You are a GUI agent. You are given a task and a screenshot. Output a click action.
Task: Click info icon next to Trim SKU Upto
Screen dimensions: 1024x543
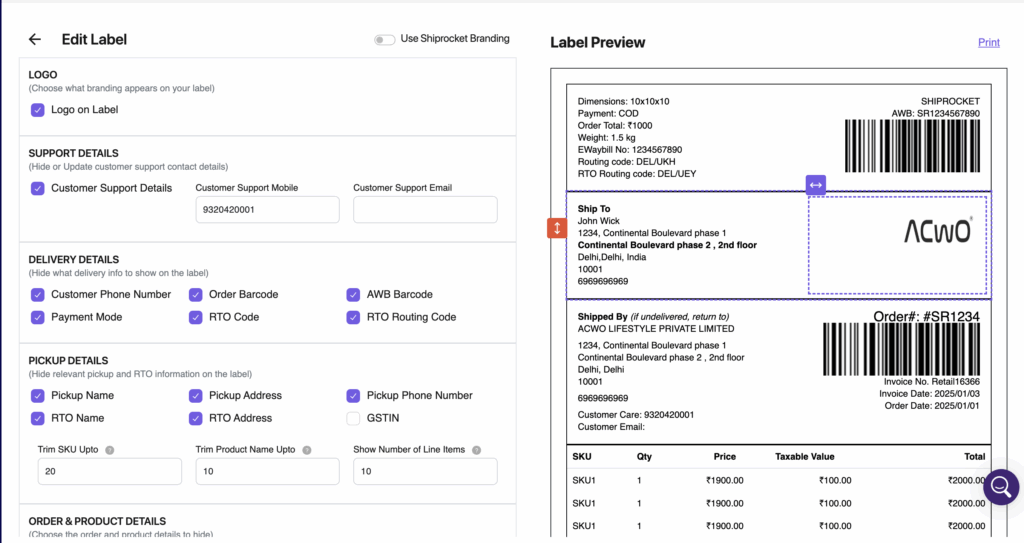pos(110,450)
